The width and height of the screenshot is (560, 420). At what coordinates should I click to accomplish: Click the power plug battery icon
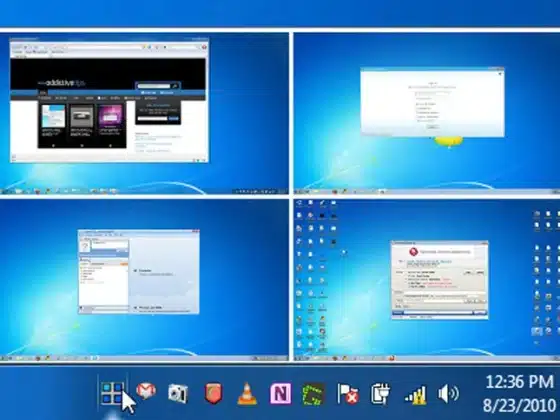(x=380, y=394)
